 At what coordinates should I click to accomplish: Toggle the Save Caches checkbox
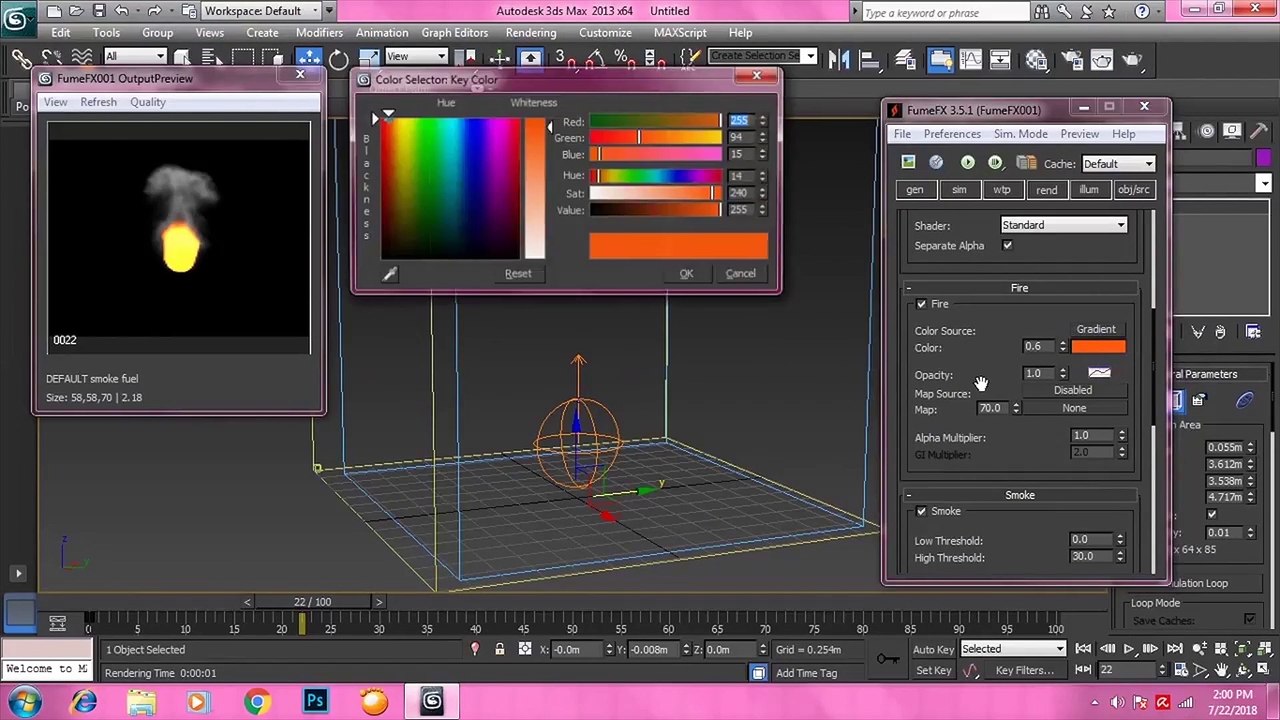pyautogui.click(x=1249, y=620)
